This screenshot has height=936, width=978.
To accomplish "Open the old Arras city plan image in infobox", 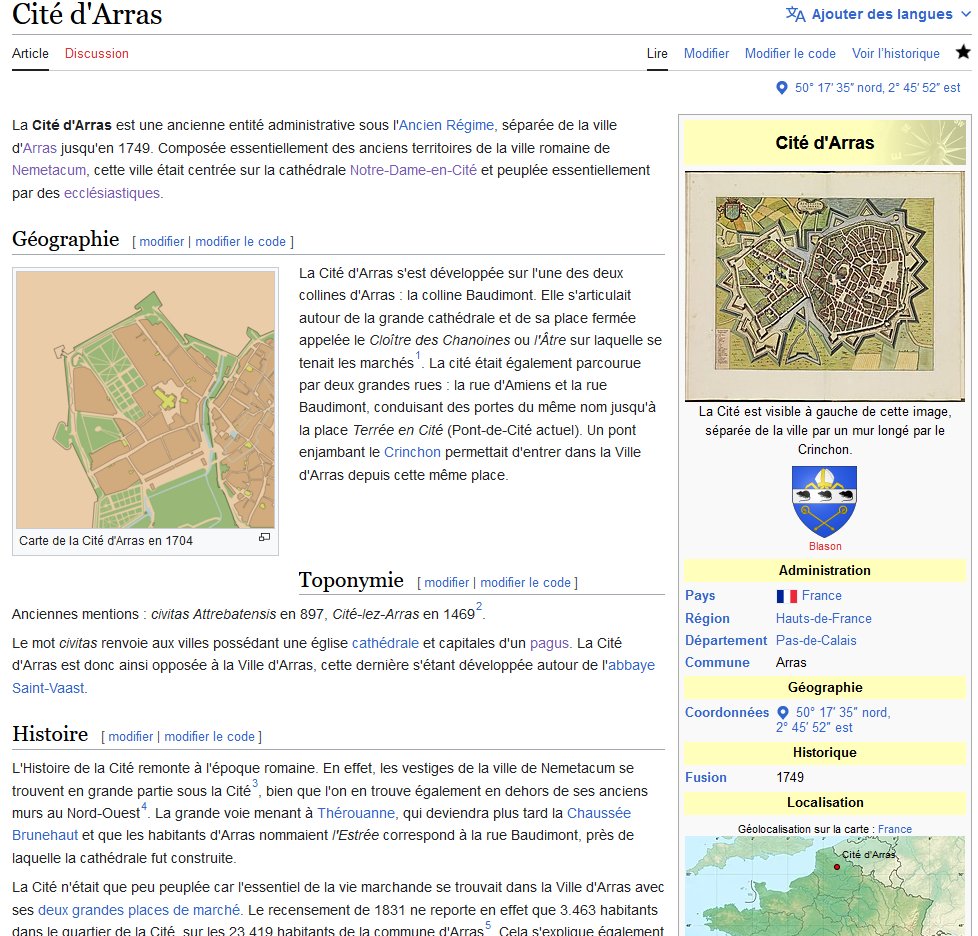I will click(825, 286).
